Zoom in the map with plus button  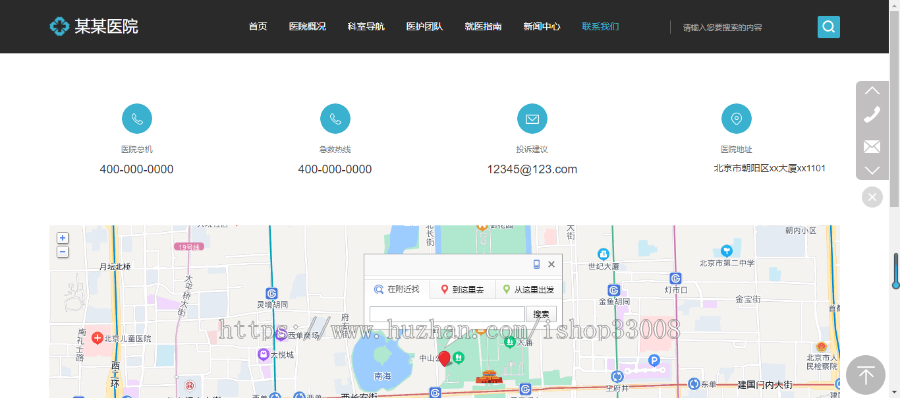pos(63,238)
